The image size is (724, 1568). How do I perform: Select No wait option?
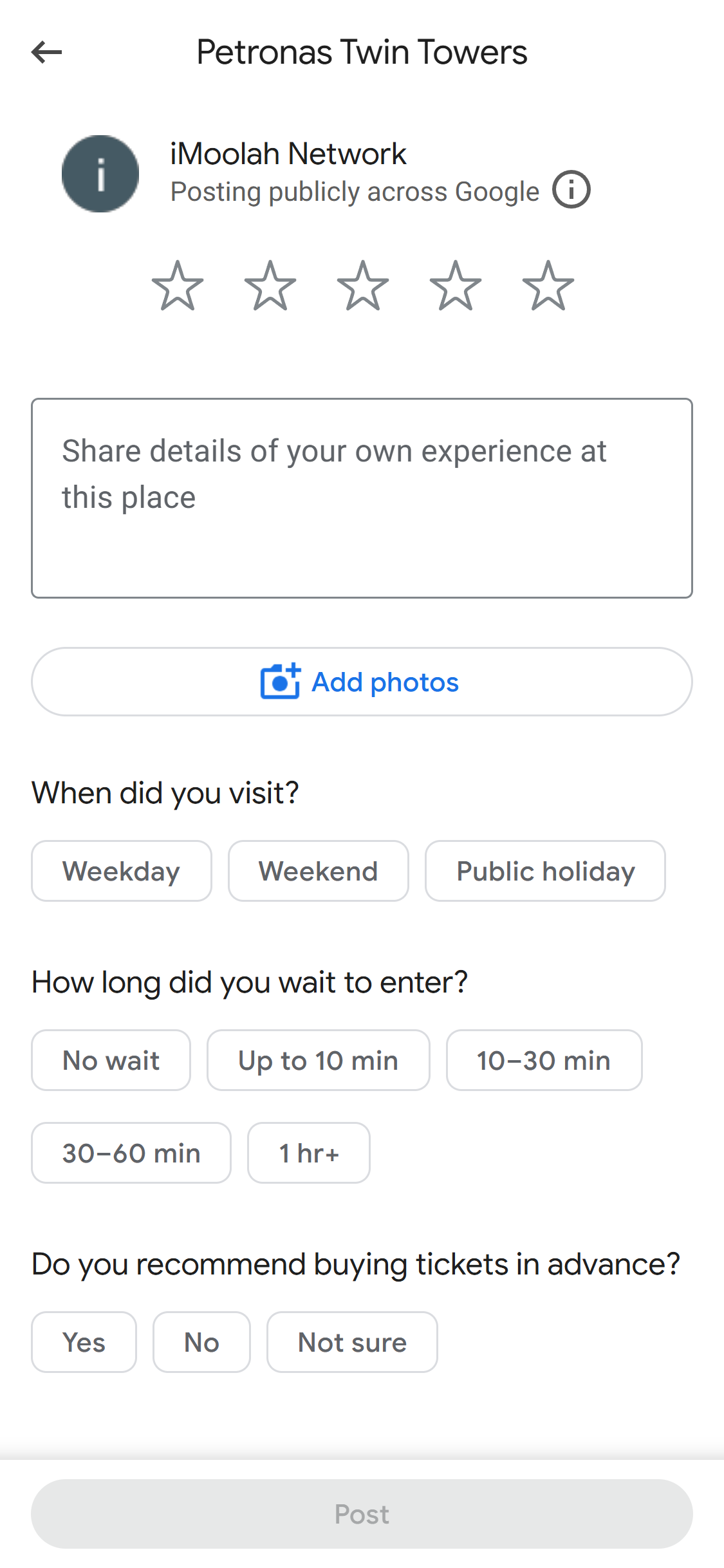tap(111, 1060)
